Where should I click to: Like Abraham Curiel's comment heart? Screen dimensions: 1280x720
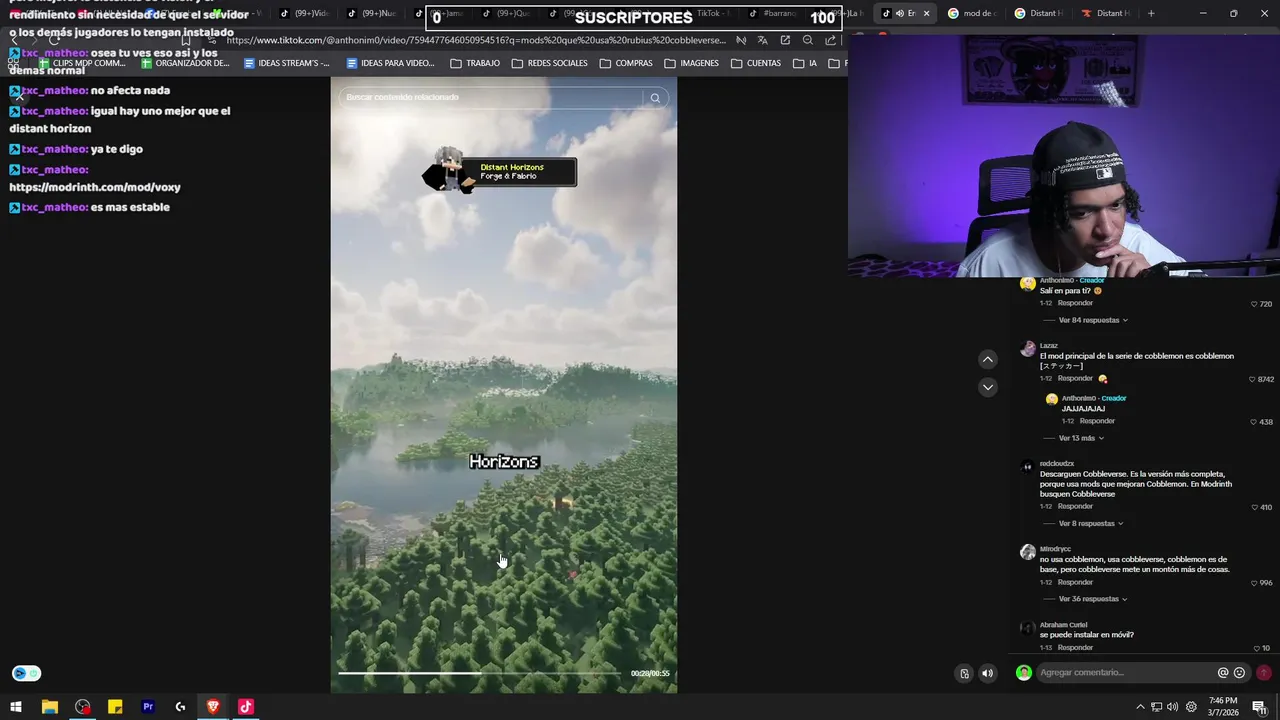[1256, 648]
